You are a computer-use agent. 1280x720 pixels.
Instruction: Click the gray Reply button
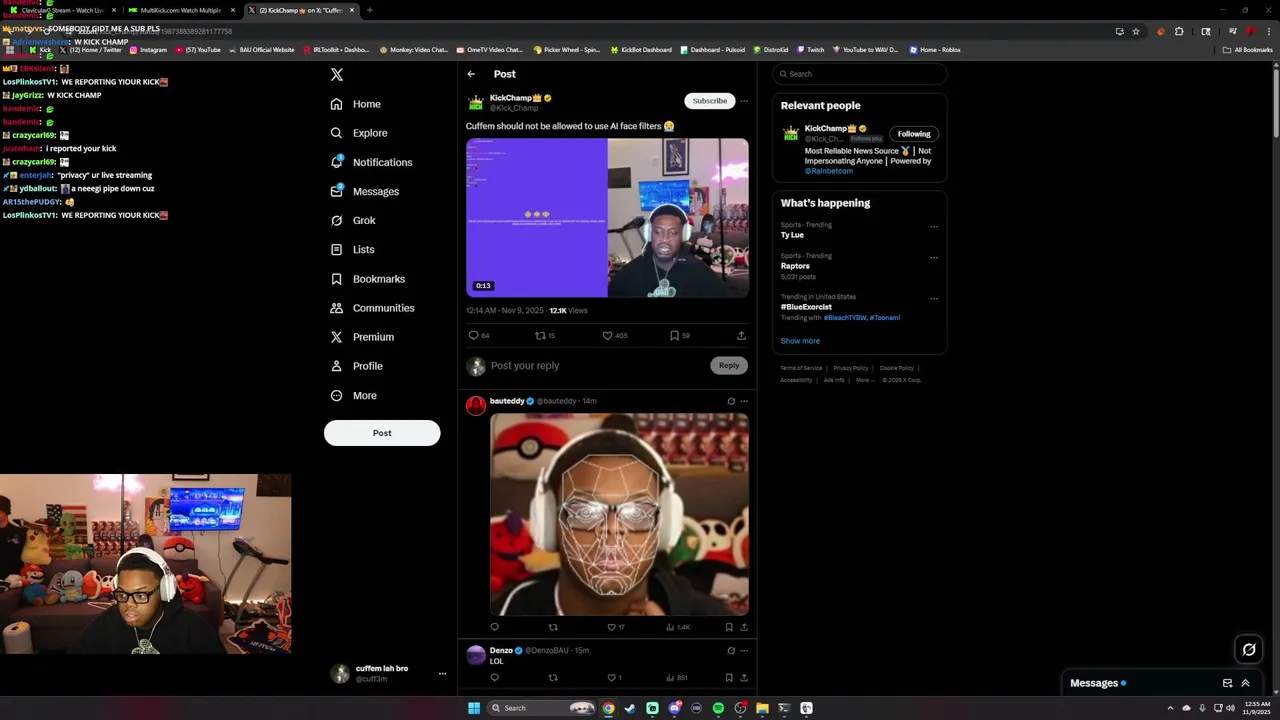click(x=729, y=365)
